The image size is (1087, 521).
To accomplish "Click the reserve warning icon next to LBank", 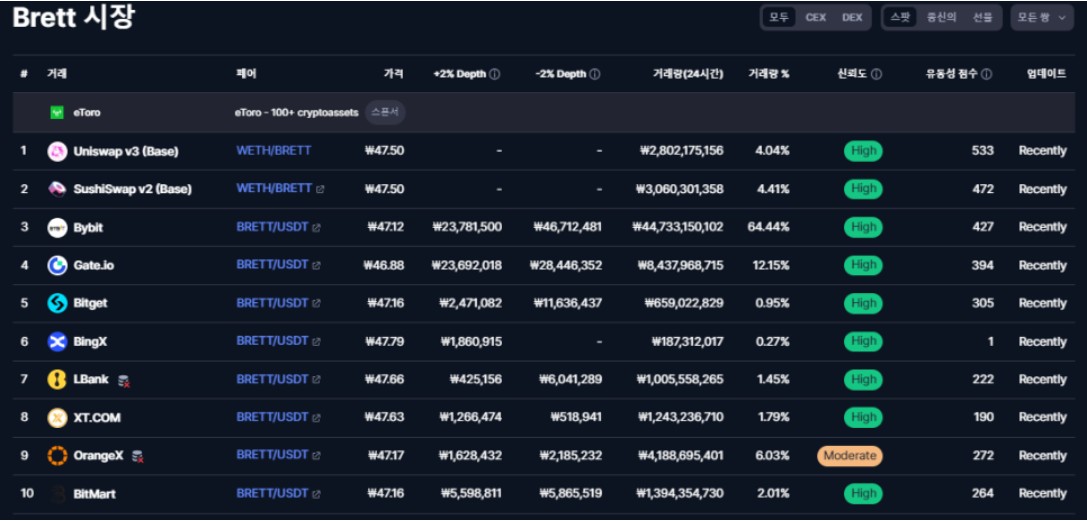I will tap(124, 380).
